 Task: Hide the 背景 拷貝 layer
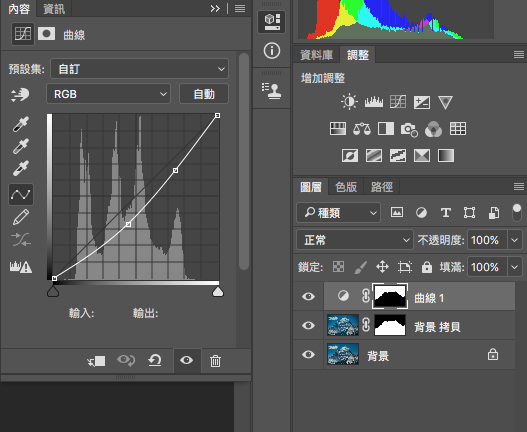[308, 325]
